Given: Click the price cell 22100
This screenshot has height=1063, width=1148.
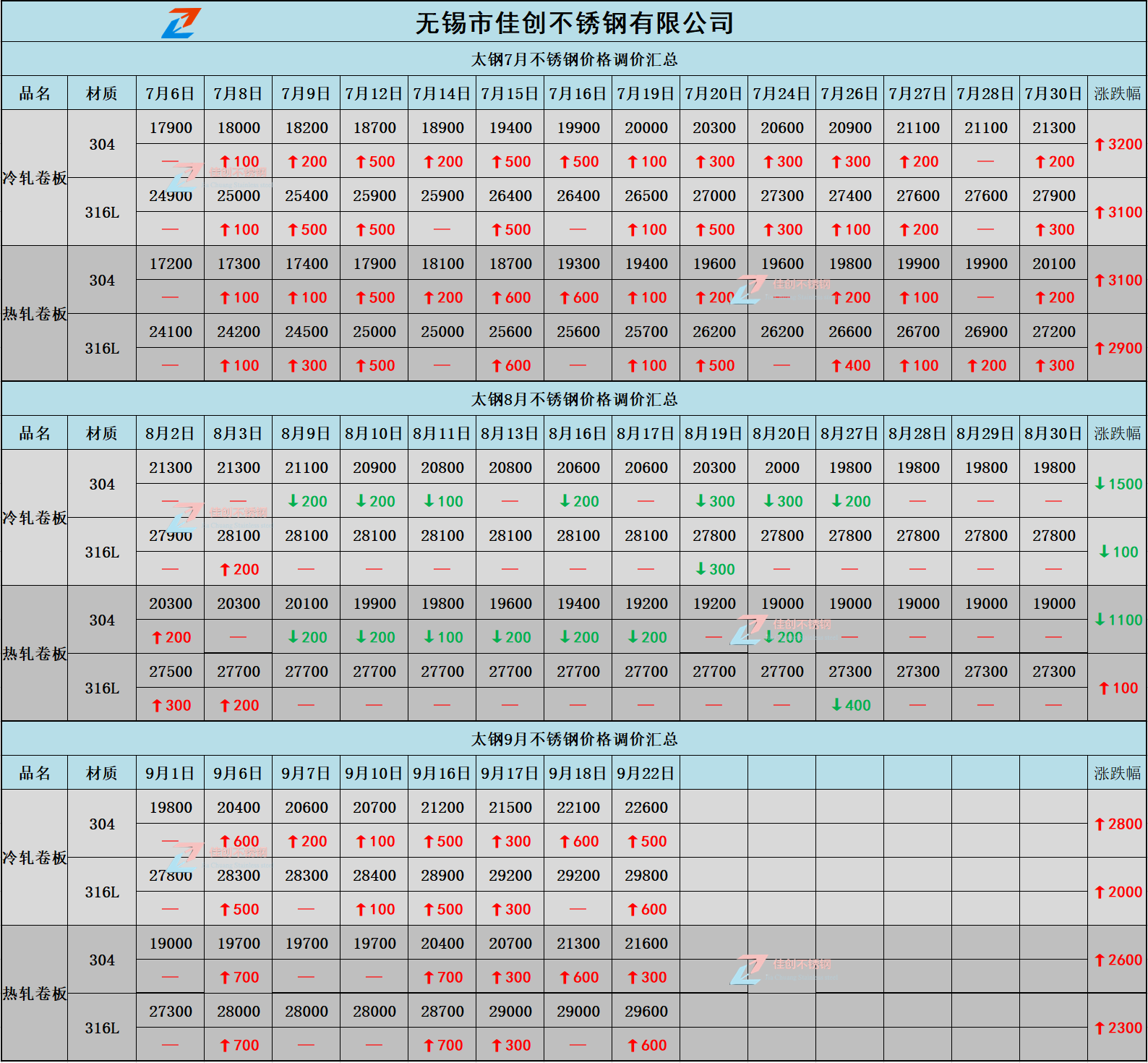Looking at the screenshot, I should click(578, 807).
